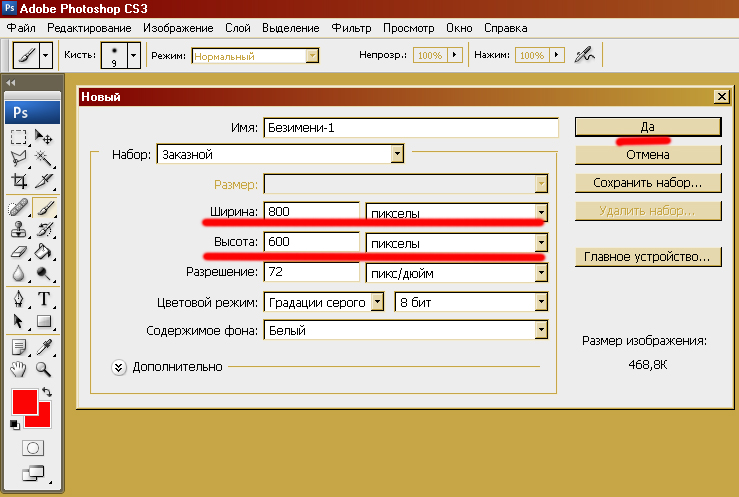This screenshot has height=497, width=739.
Task: Select the Type tool
Action: [44, 300]
